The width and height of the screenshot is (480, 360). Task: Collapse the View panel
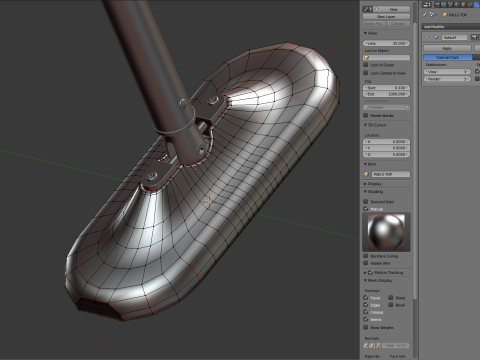[365, 33]
